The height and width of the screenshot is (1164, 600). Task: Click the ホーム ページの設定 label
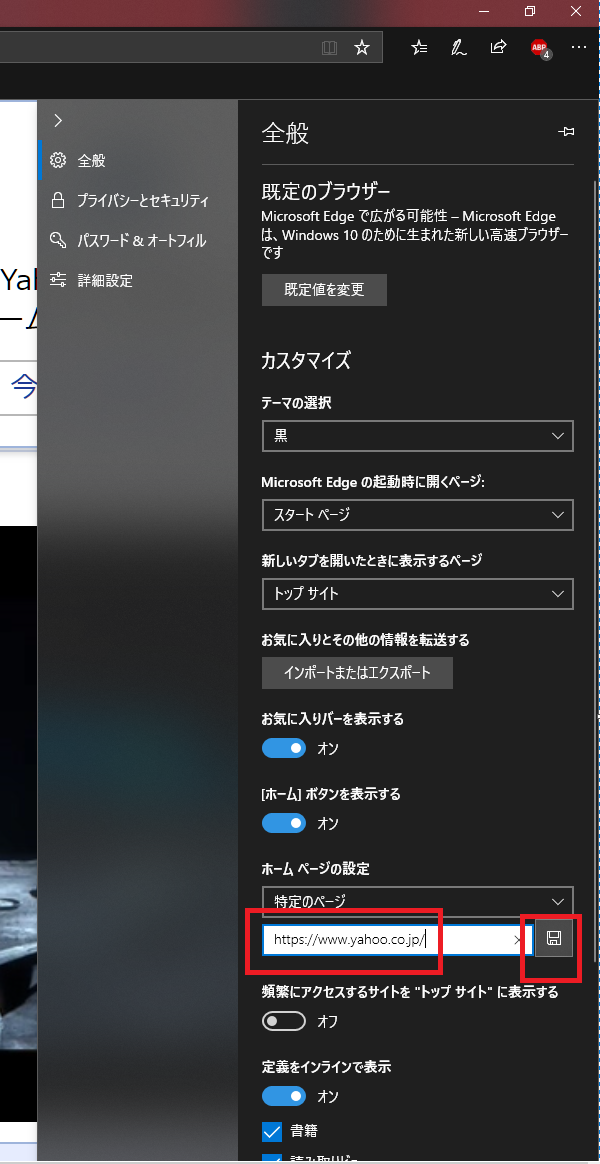point(316,868)
